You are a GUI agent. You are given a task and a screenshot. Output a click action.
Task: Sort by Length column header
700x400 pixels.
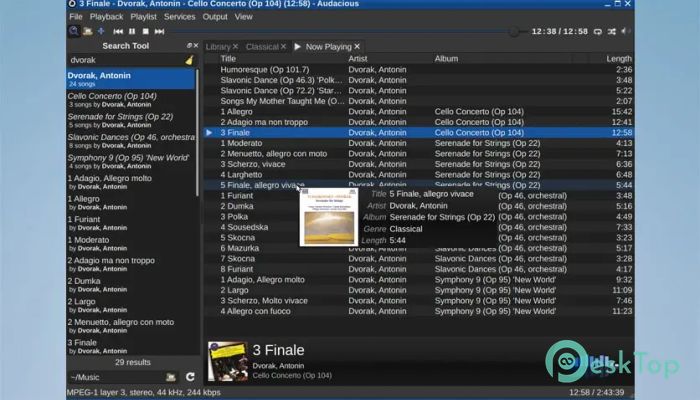pos(619,58)
